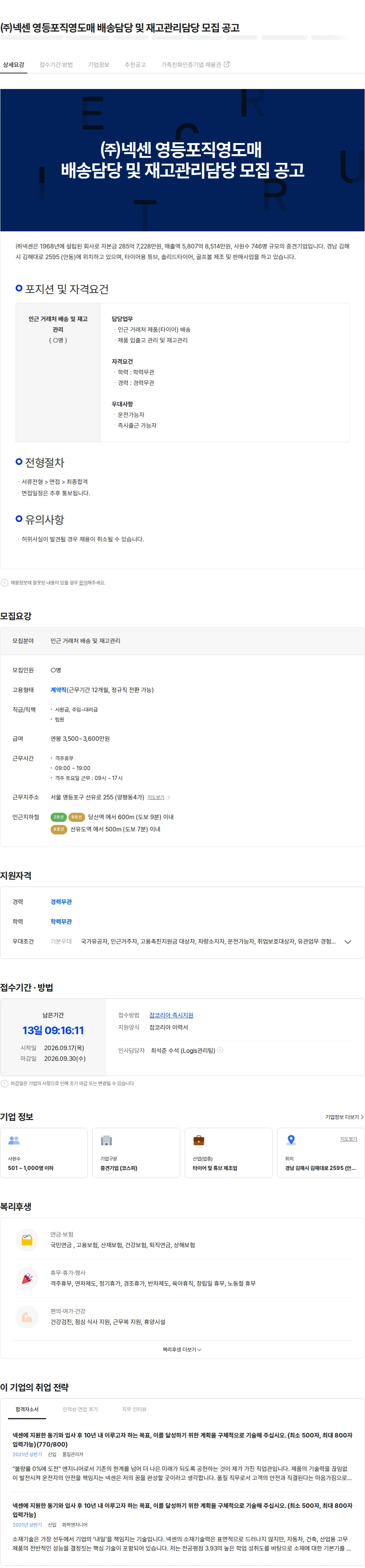
Task: Open the 기업정보 tab
Action: click(x=98, y=65)
